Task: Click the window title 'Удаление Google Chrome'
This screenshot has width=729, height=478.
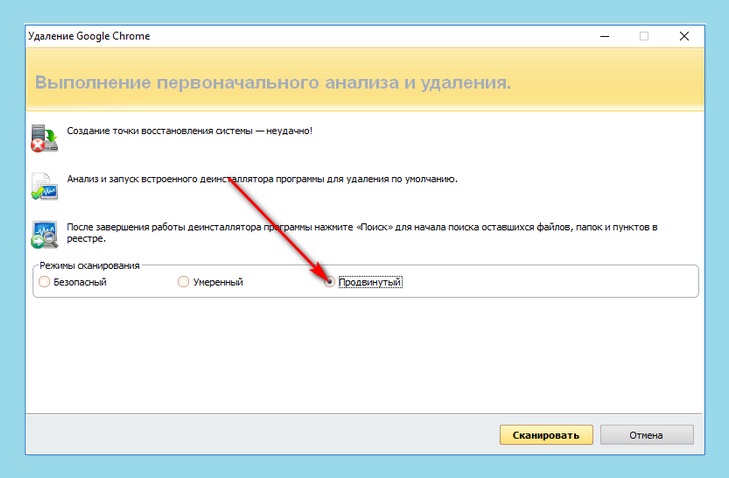Action: 89,36
